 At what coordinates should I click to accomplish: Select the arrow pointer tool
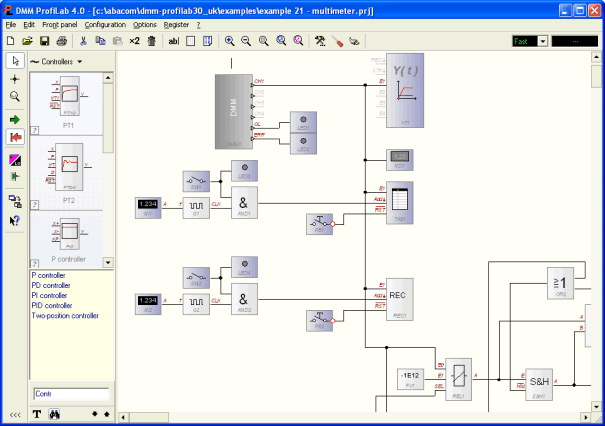point(15,61)
